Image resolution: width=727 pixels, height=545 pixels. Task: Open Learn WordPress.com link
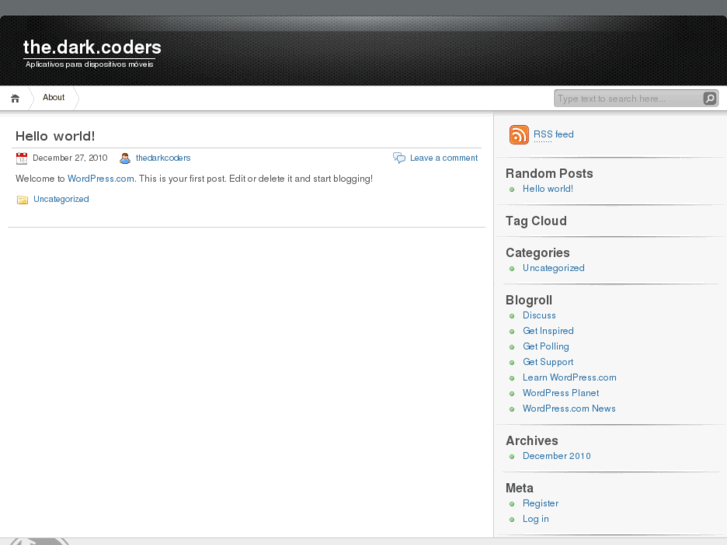[569, 378]
